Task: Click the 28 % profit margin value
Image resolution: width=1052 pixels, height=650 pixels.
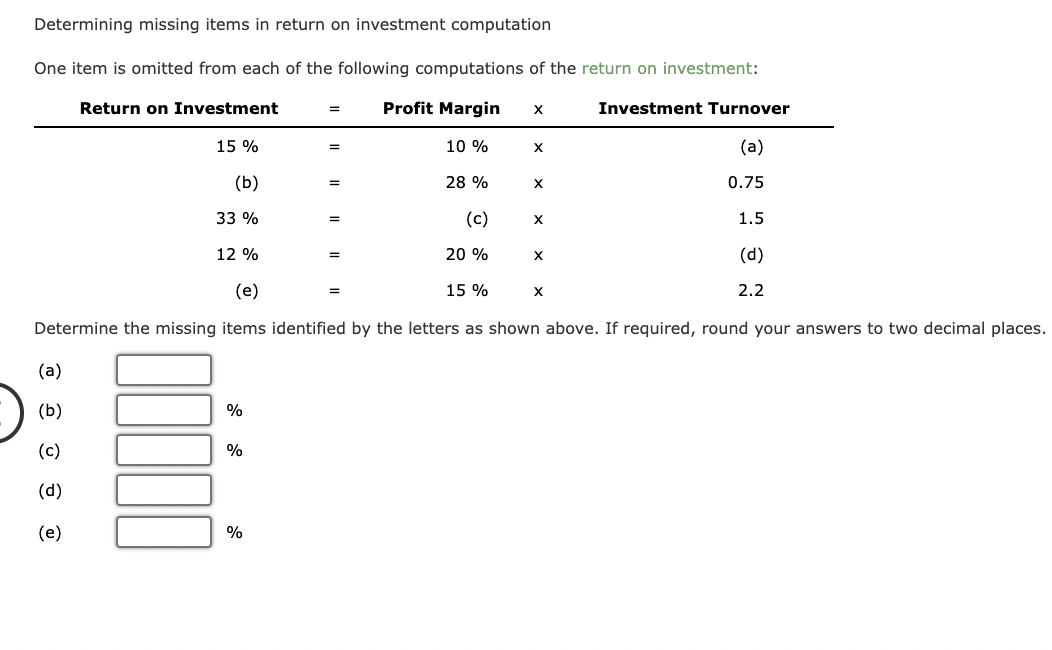Action: coord(468,182)
